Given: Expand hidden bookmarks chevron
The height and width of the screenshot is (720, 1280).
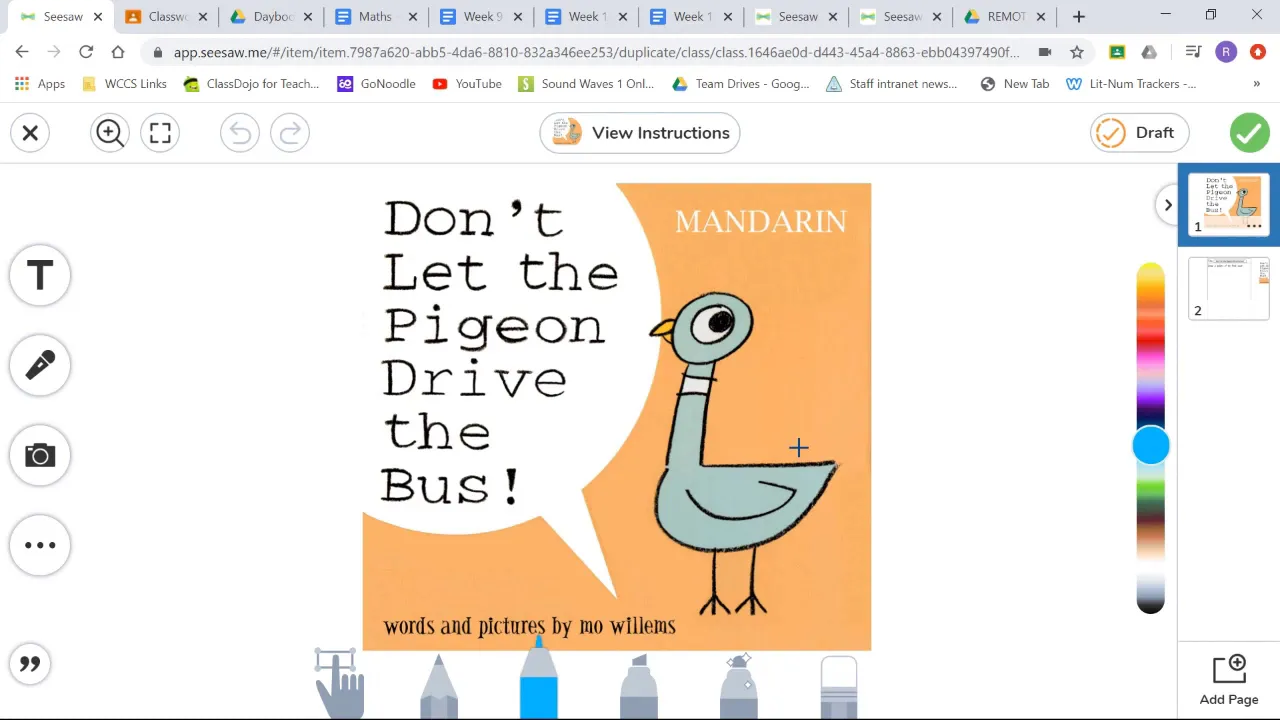Looking at the screenshot, I should click(x=1256, y=84).
